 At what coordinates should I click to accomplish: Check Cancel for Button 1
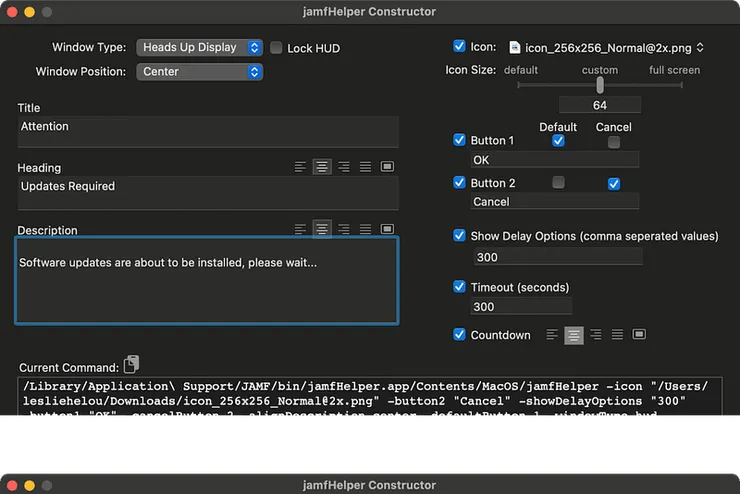[614, 142]
